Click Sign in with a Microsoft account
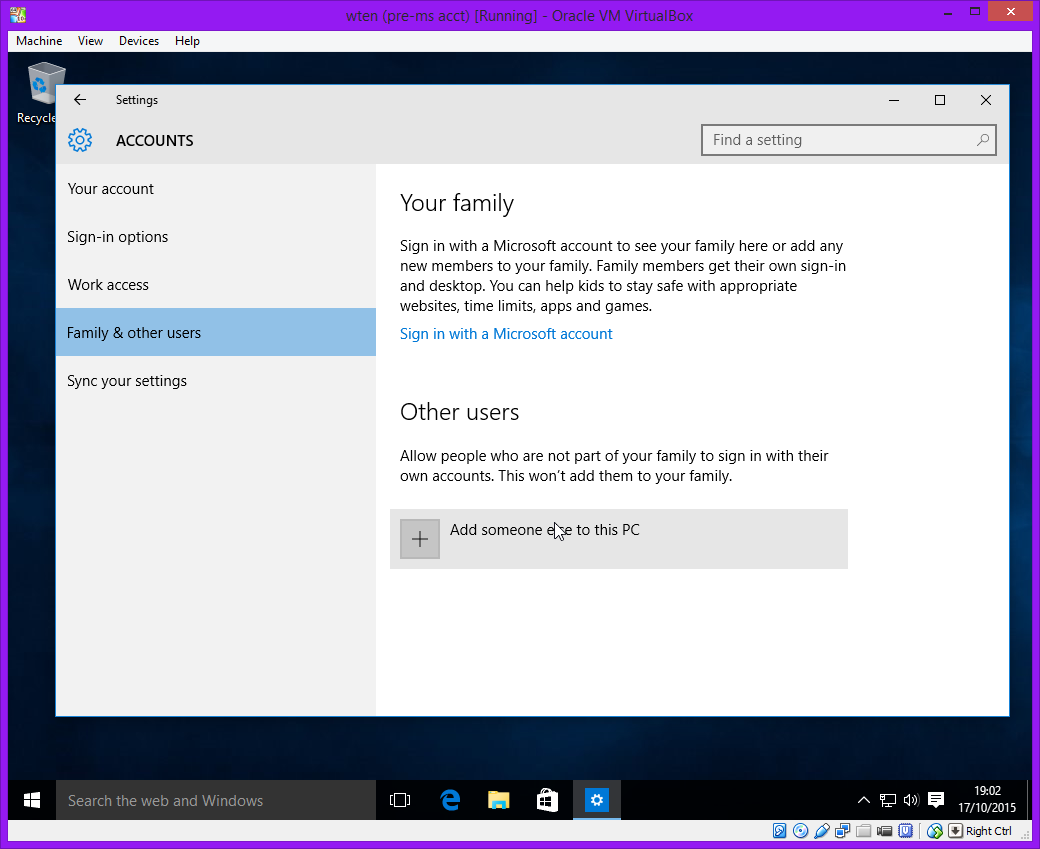This screenshot has height=849, width=1040. 506,334
